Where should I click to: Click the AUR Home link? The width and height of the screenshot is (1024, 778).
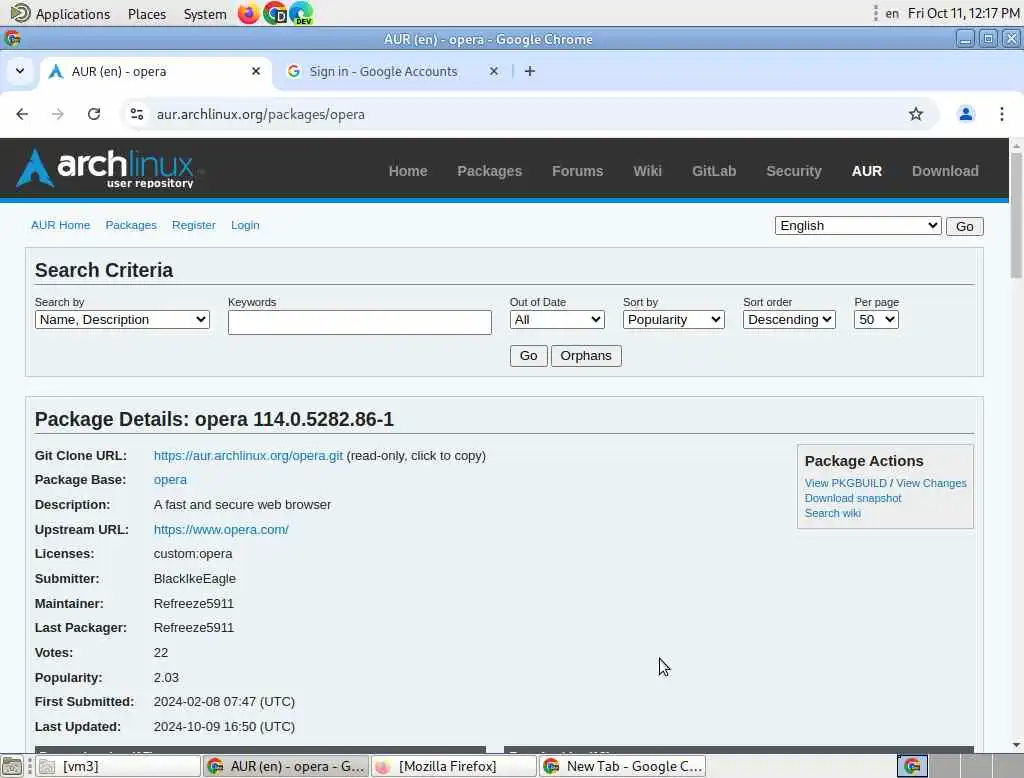[x=61, y=225]
